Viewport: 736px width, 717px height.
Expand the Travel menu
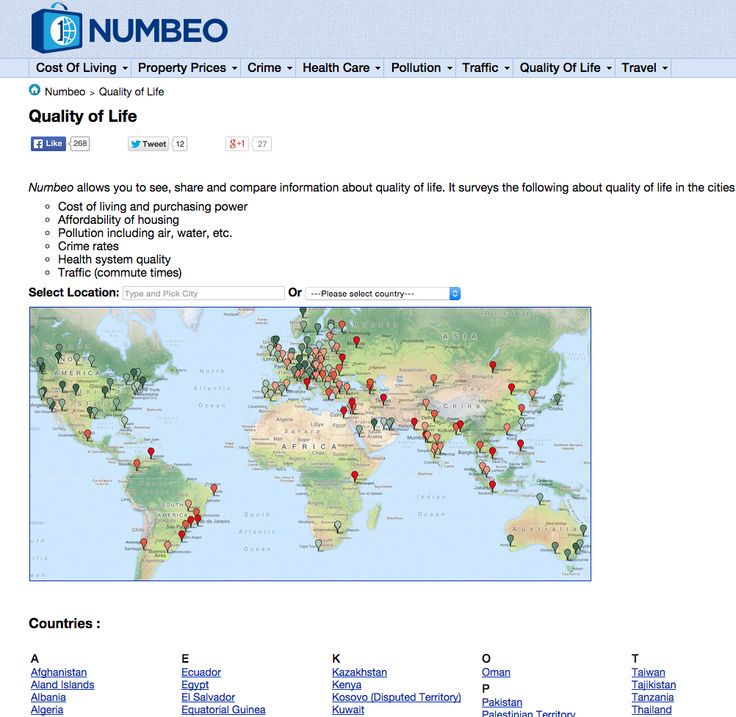644,68
